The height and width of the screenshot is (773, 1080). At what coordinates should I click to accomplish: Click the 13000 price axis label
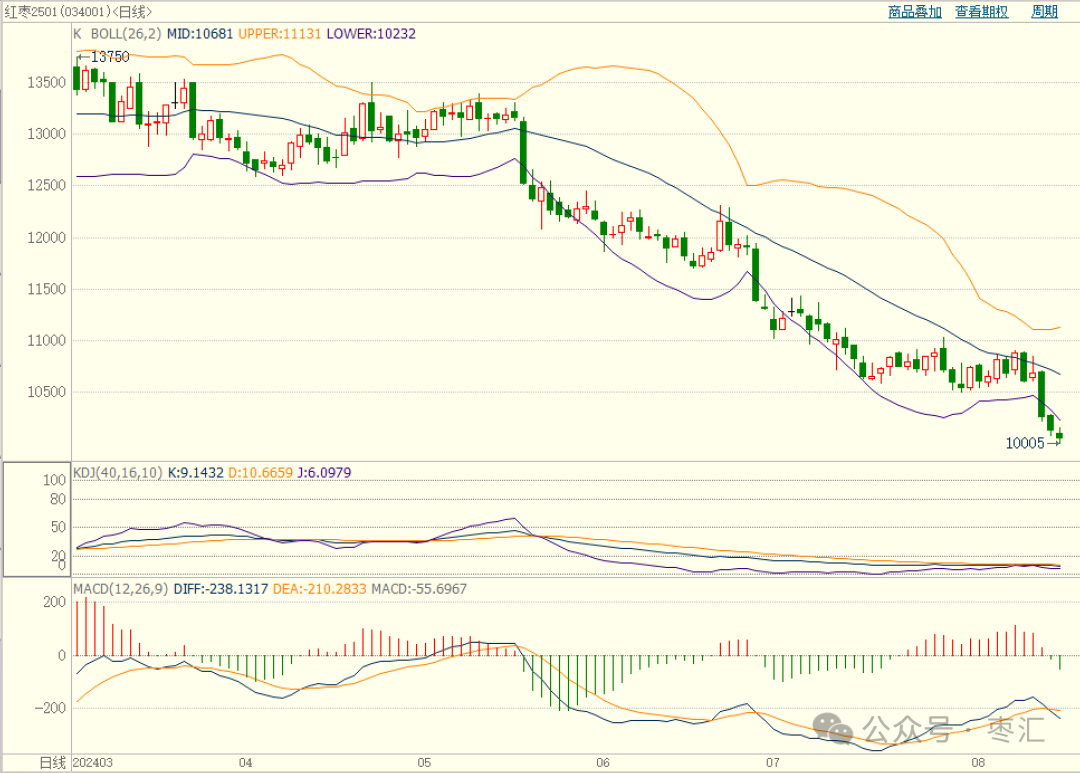coord(46,134)
